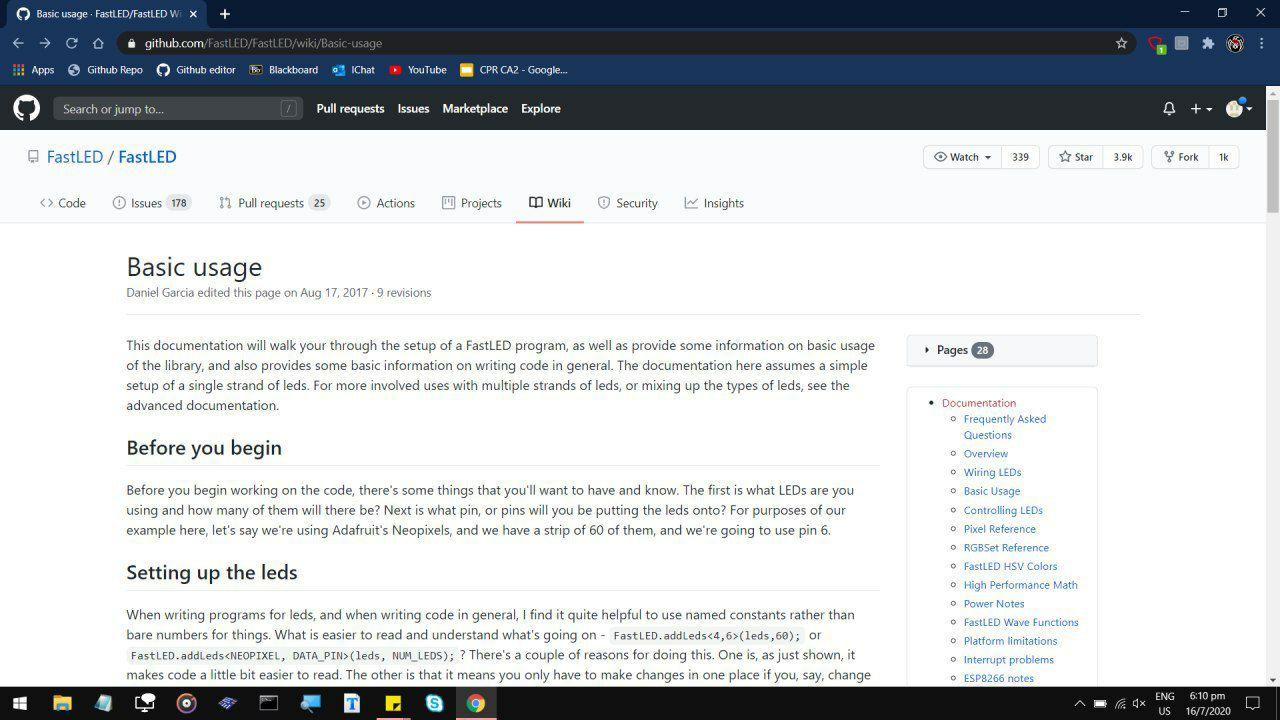Open the Windows Start menu
This screenshot has height=720, width=1280.
19,703
